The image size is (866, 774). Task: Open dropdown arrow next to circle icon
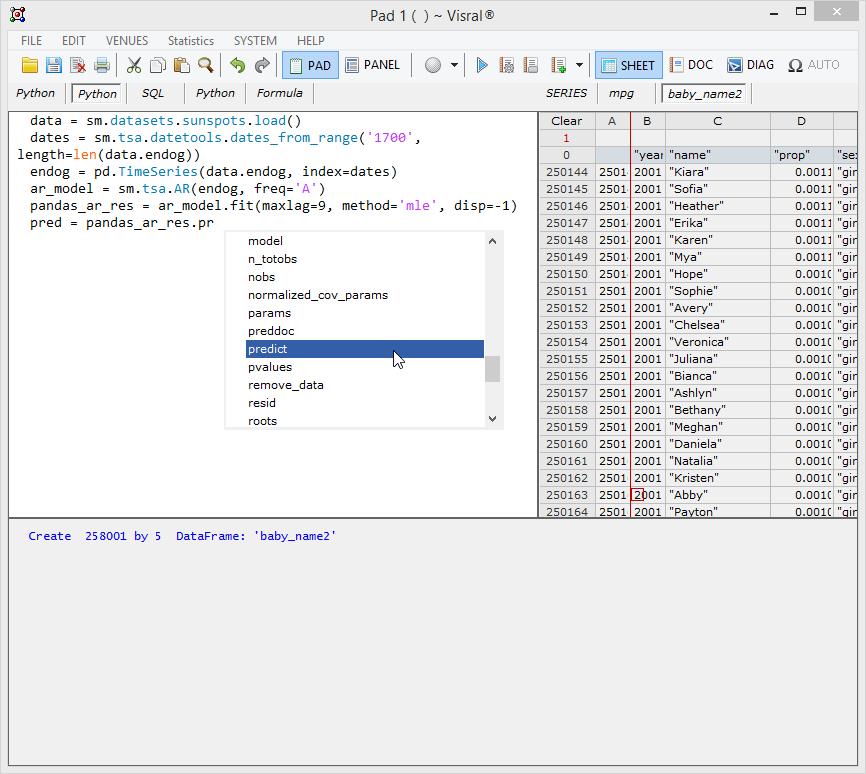click(x=454, y=66)
